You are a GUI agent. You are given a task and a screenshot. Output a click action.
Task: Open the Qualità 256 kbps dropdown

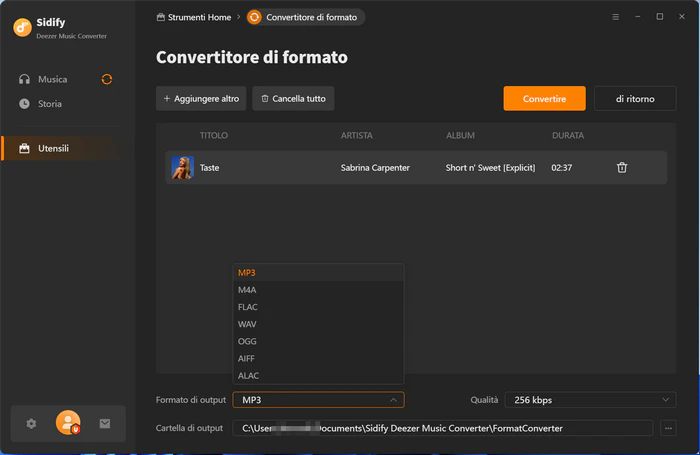590,400
